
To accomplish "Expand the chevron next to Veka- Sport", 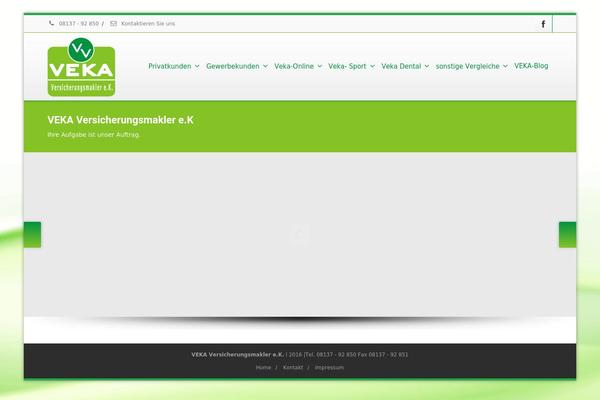I will [372, 66].
